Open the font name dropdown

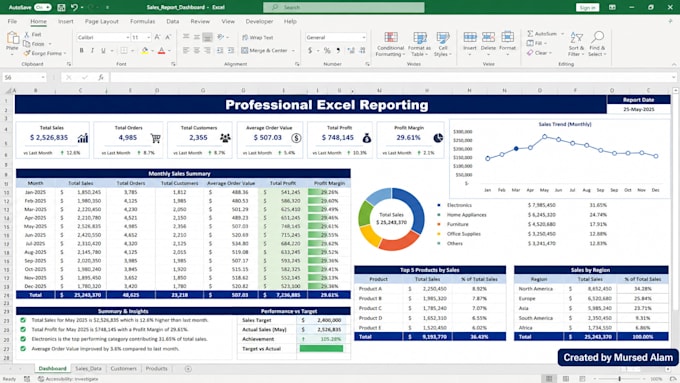pos(128,37)
